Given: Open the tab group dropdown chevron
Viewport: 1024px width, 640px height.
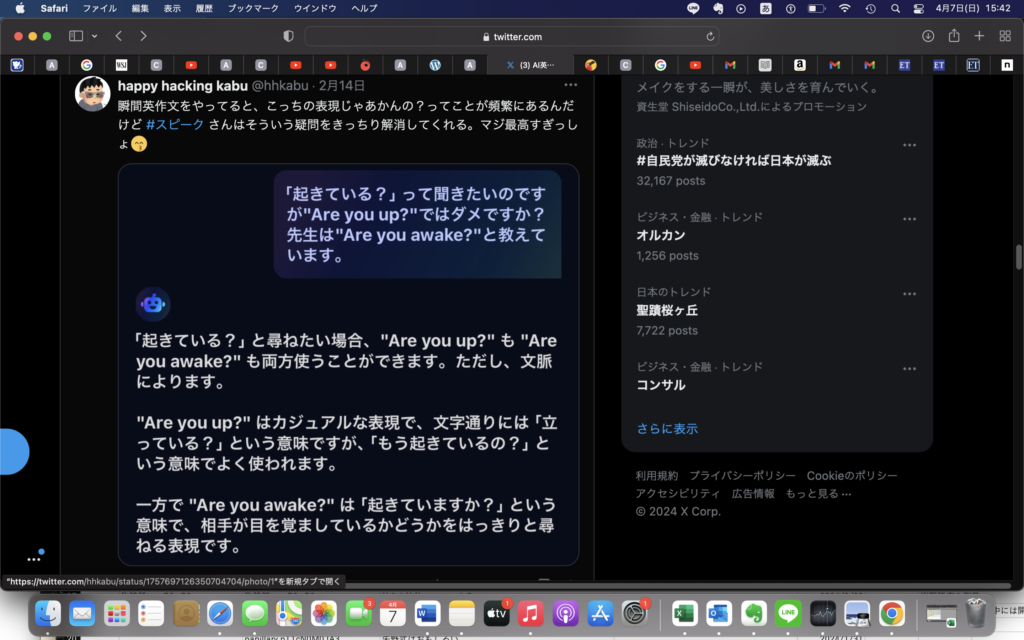Looking at the screenshot, I should (x=94, y=36).
